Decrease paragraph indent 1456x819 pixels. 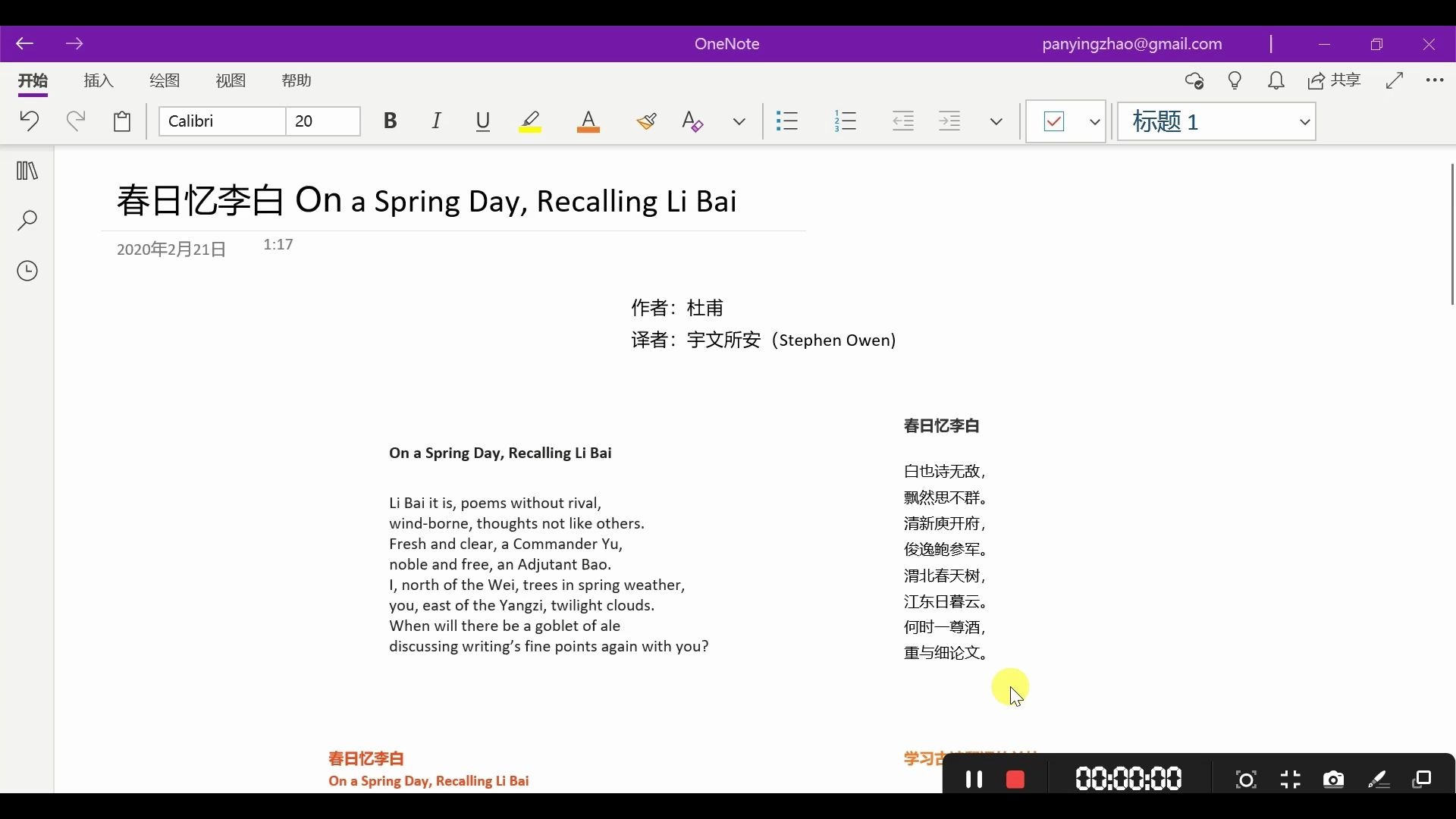tap(903, 121)
